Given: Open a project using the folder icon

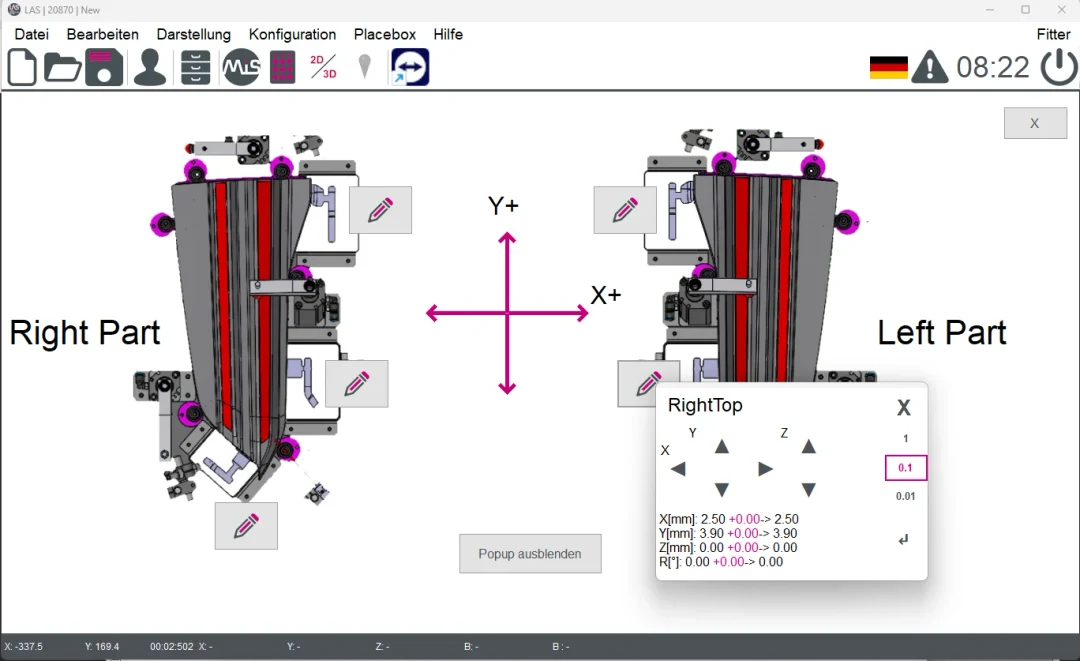Looking at the screenshot, I should pos(62,66).
